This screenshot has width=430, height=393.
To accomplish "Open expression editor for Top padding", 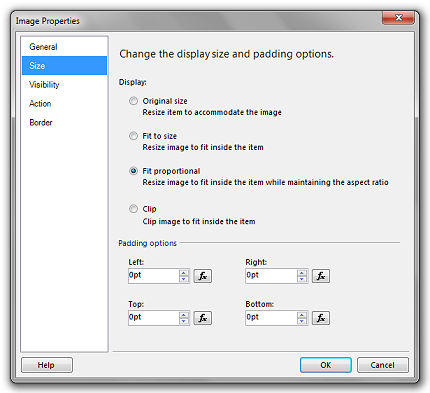I will click(203, 318).
